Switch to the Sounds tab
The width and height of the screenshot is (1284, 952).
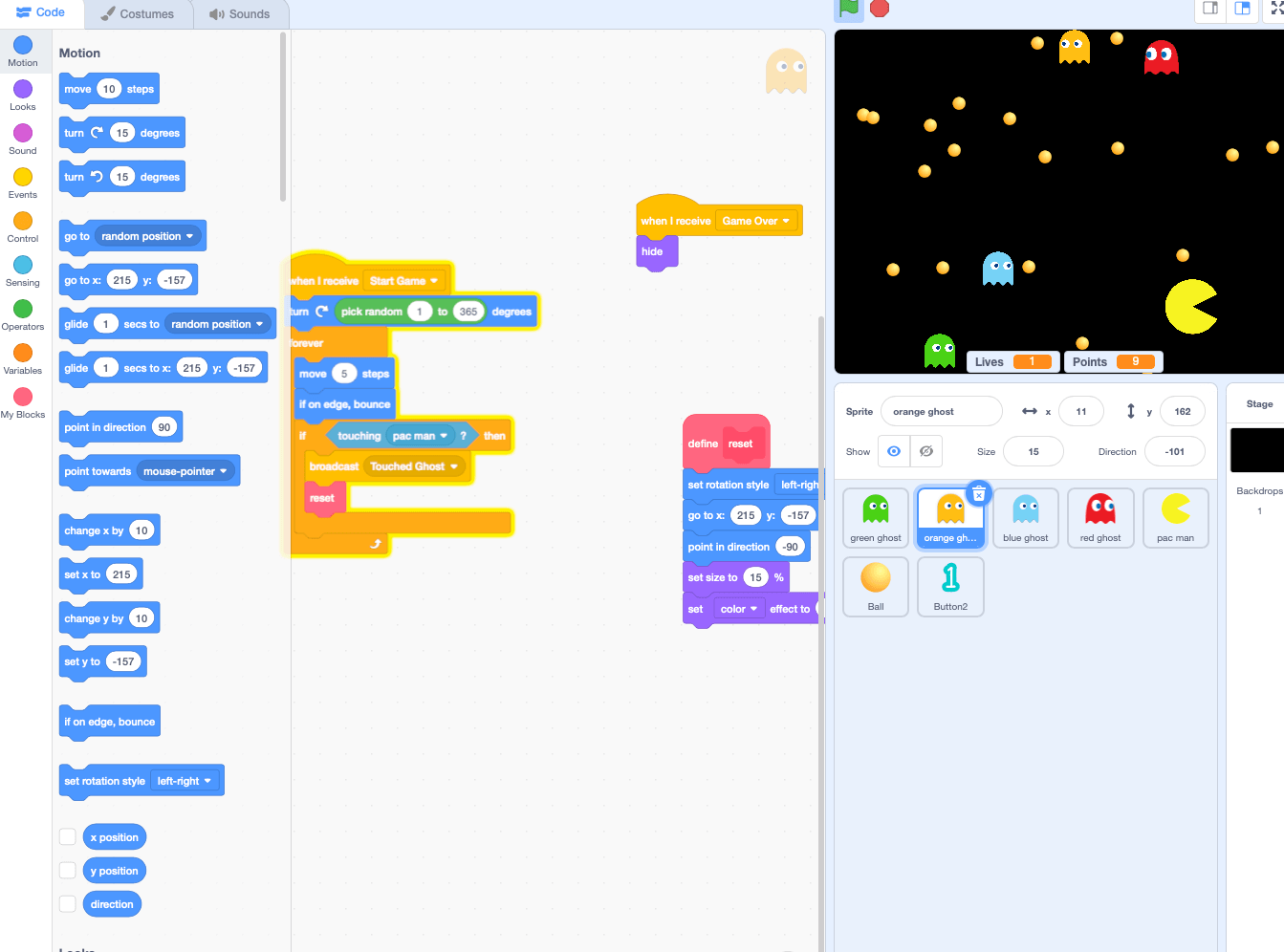click(x=240, y=13)
